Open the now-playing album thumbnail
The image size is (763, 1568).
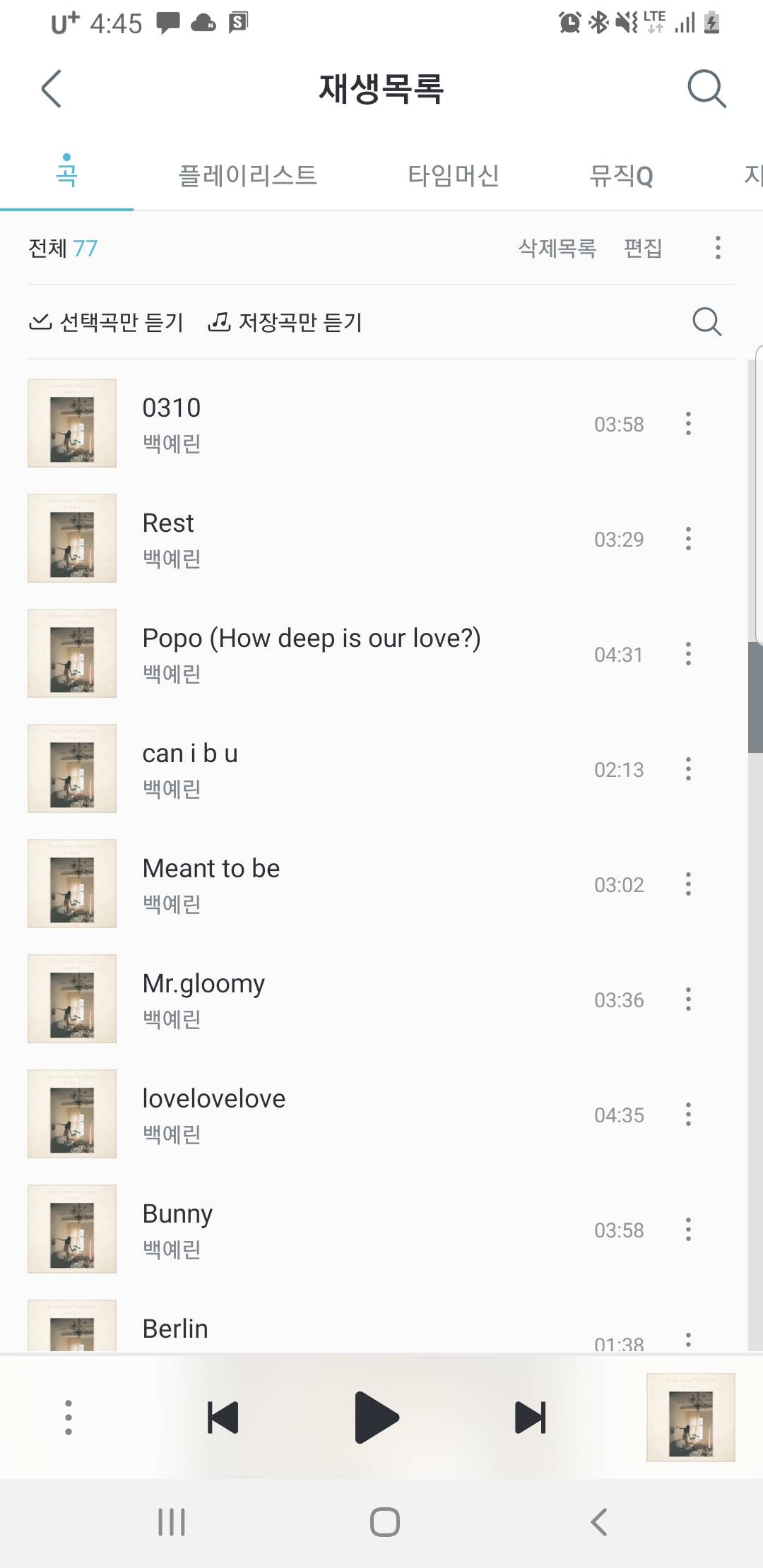coord(690,1417)
